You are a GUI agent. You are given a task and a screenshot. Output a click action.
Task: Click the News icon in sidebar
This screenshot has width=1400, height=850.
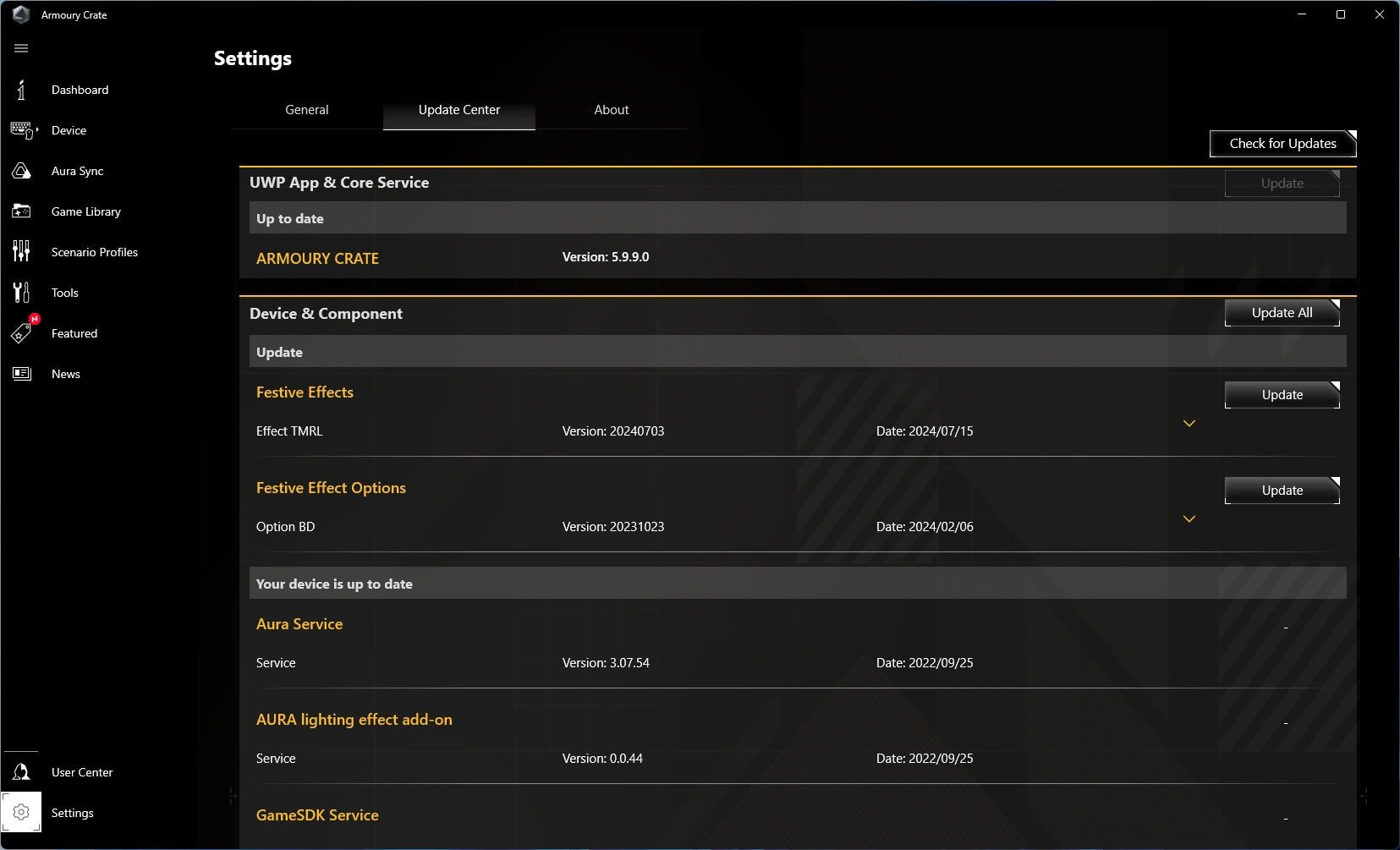click(21, 374)
